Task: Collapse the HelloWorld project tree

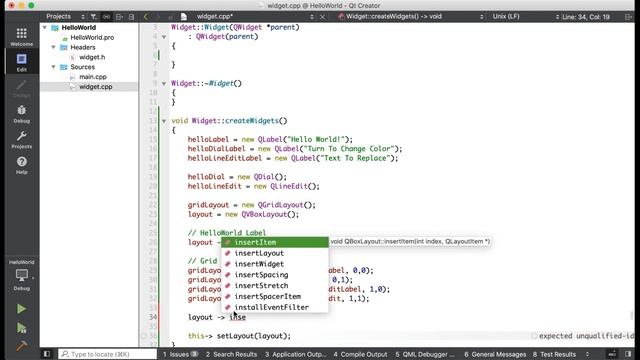Action: point(44,27)
